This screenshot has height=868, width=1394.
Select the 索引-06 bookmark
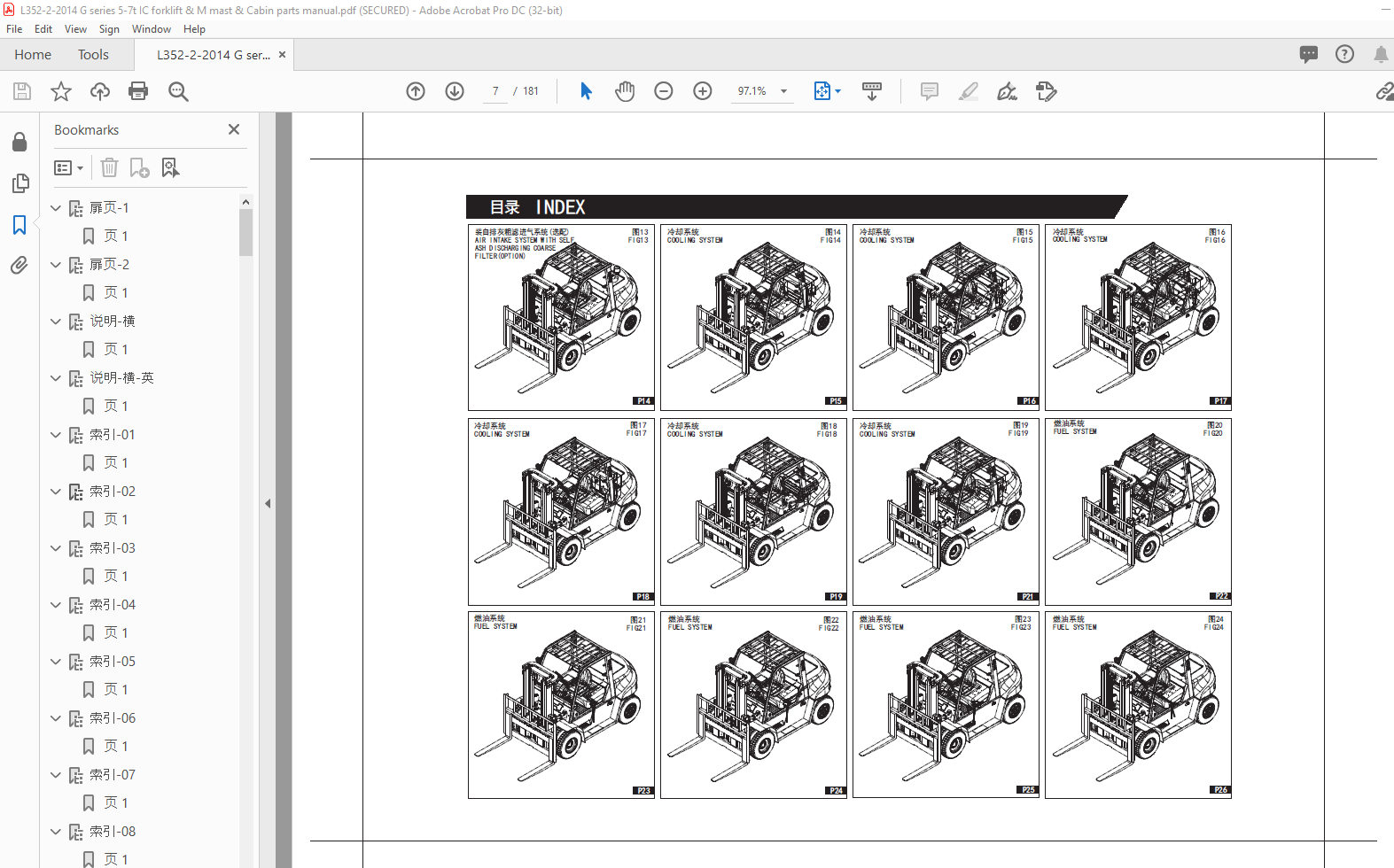[113, 718]
